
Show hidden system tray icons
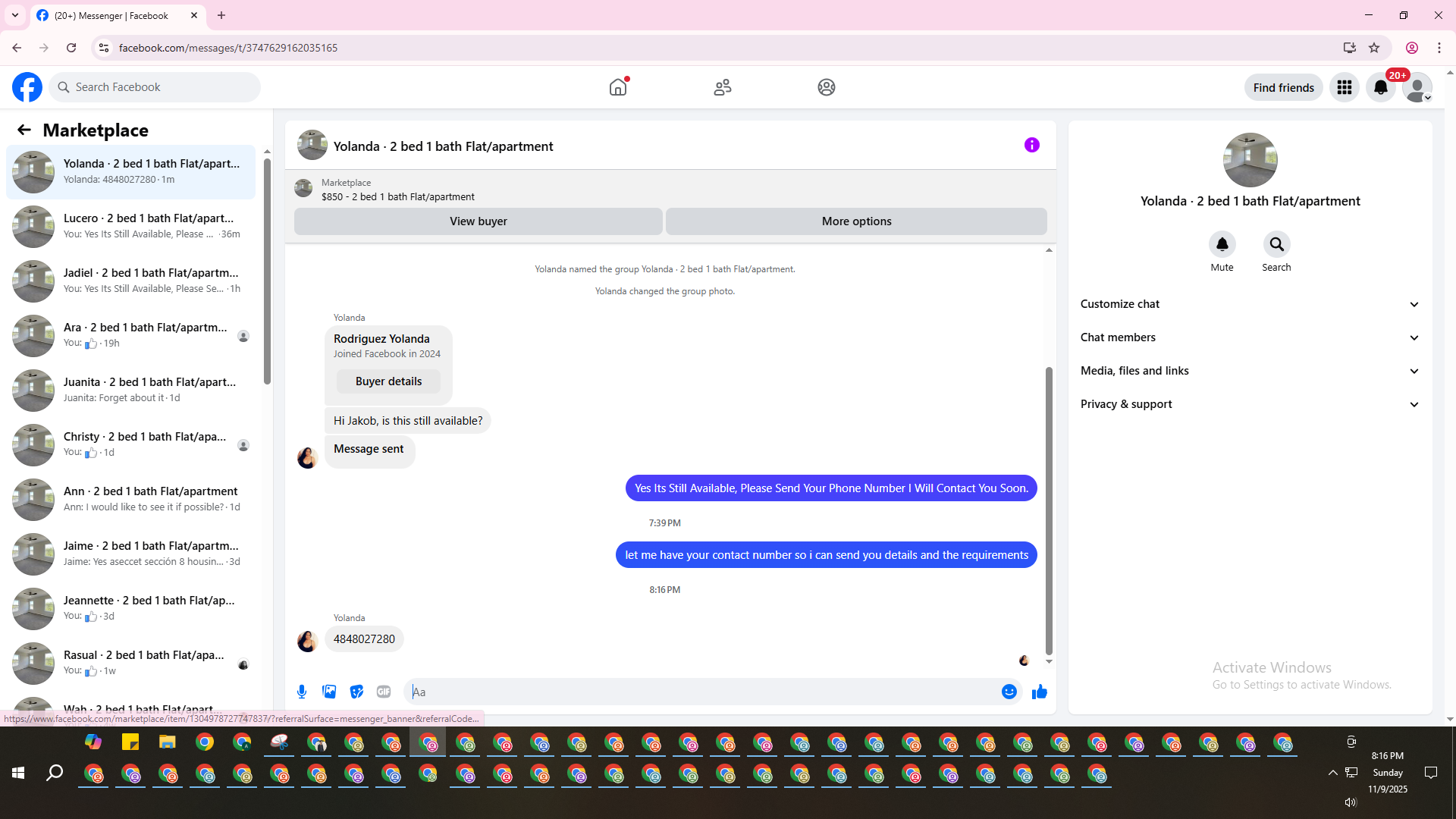tap(1332, 773)
